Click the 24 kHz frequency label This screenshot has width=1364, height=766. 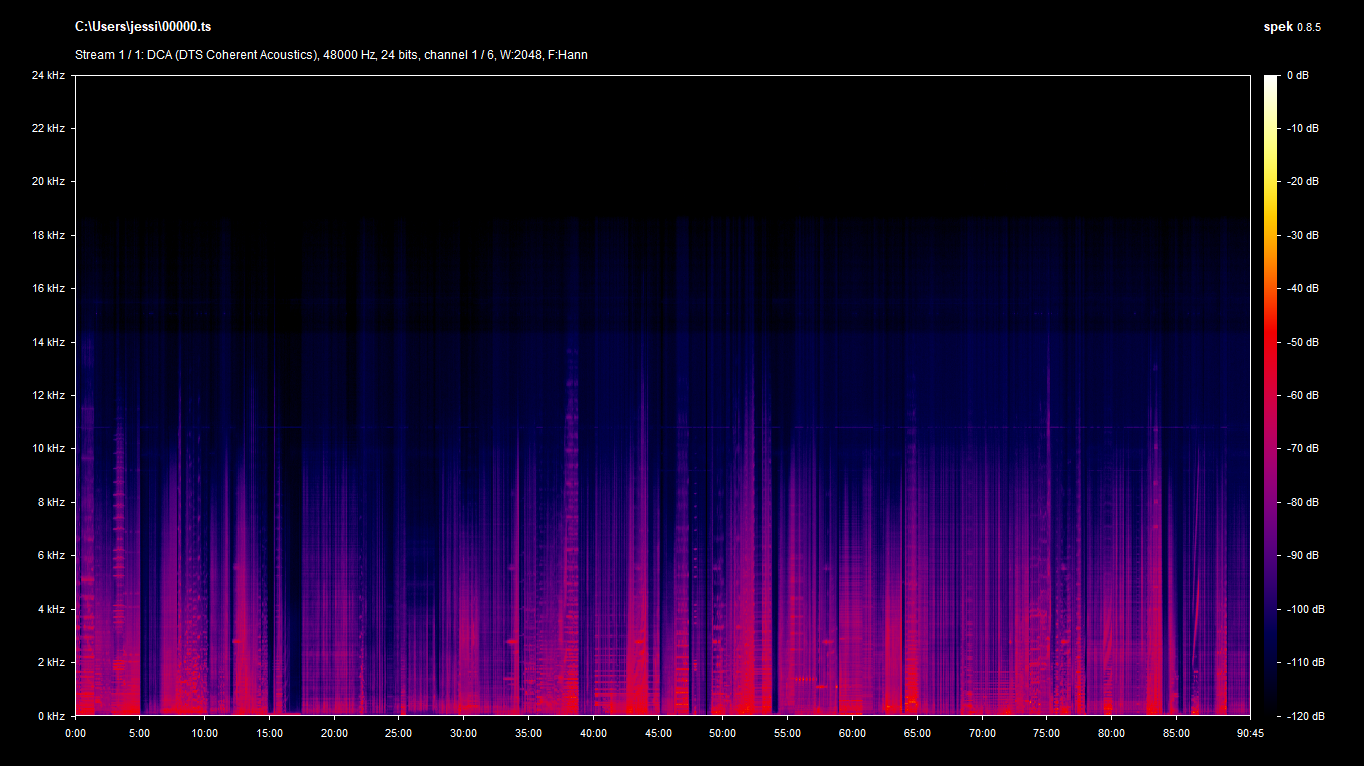click(48, 75)
